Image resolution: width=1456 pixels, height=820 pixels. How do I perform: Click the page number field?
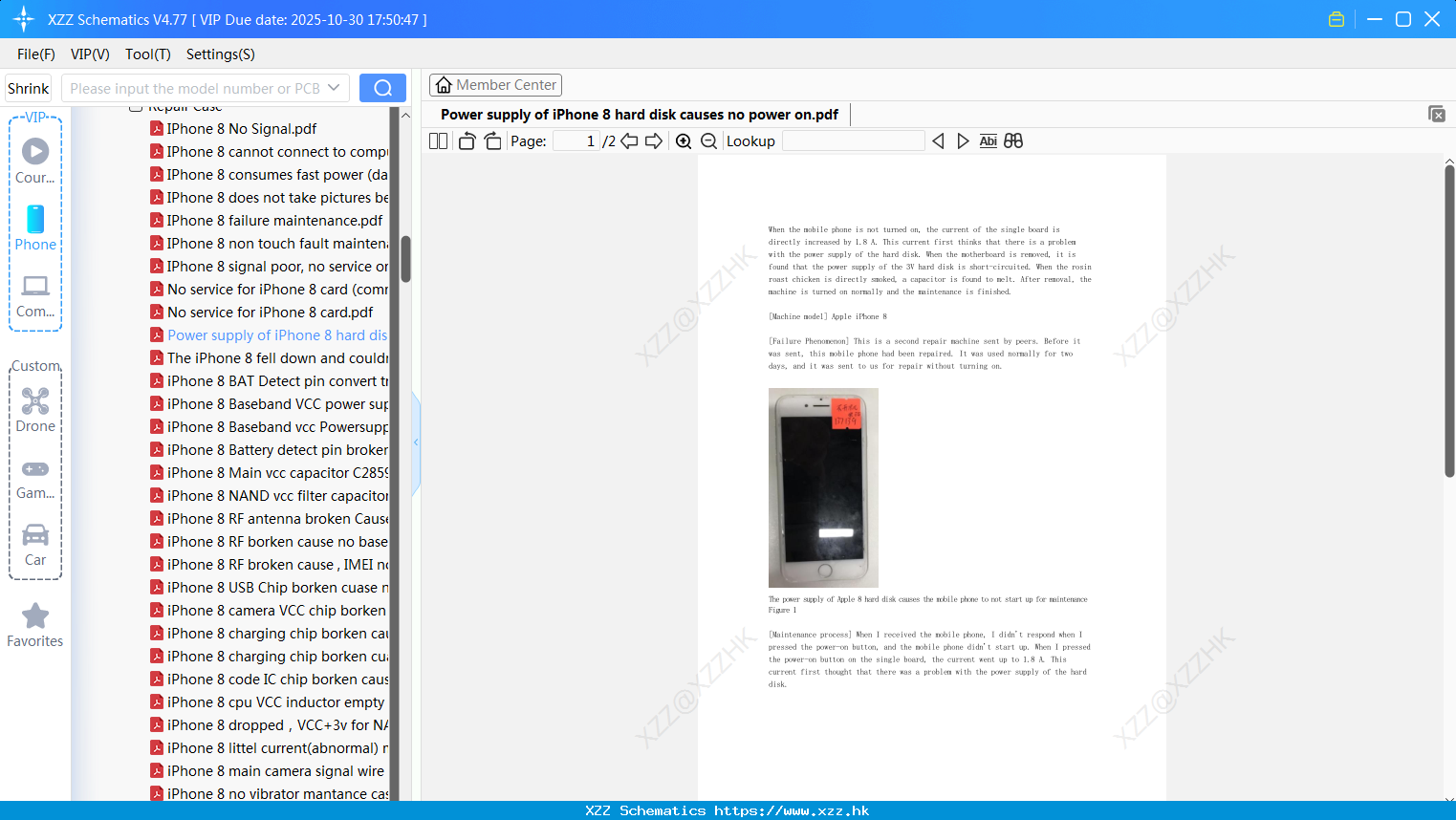tap(576, 140)
